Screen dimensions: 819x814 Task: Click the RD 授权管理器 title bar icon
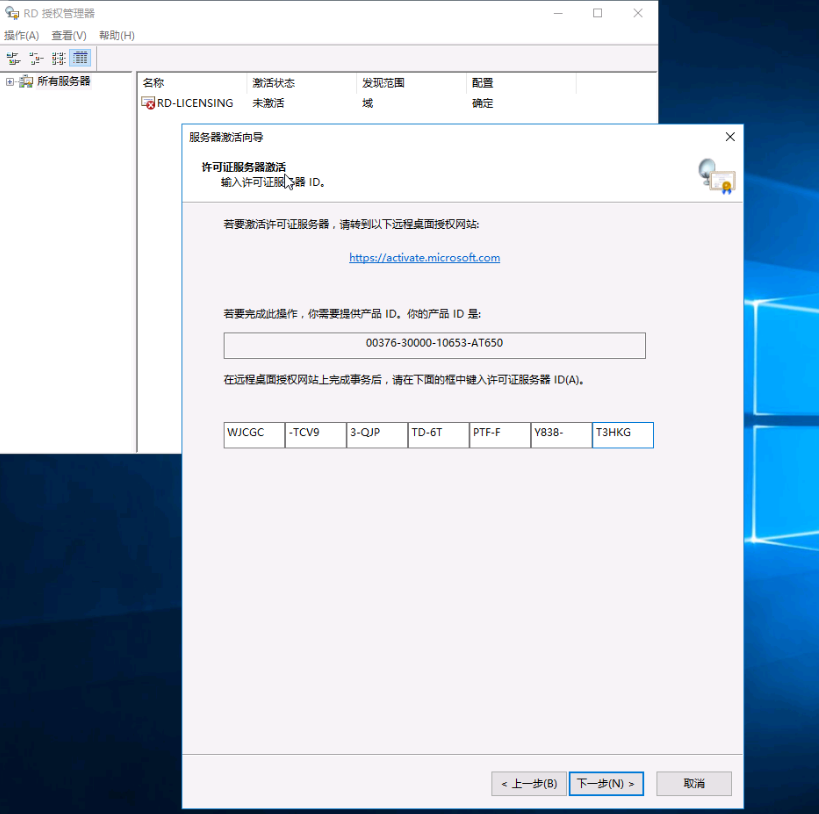[x=11, y=13]
